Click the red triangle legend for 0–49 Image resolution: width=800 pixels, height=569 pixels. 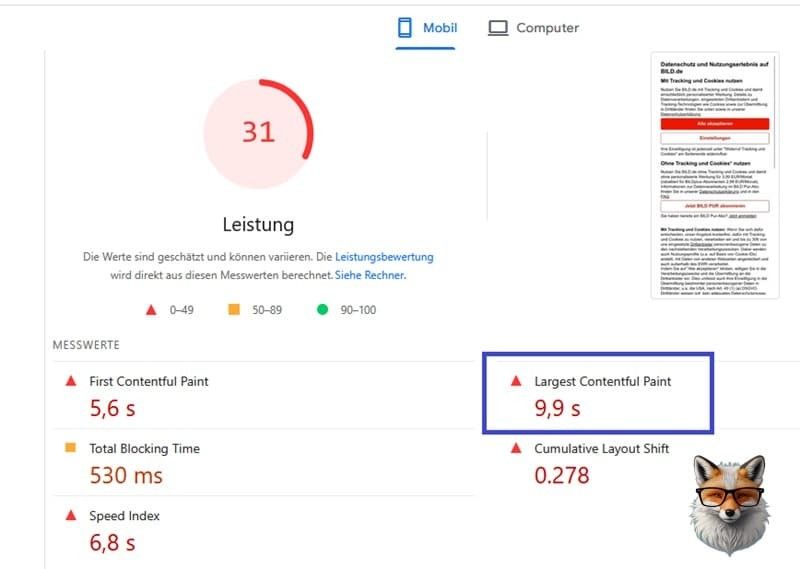click(151, 310)
